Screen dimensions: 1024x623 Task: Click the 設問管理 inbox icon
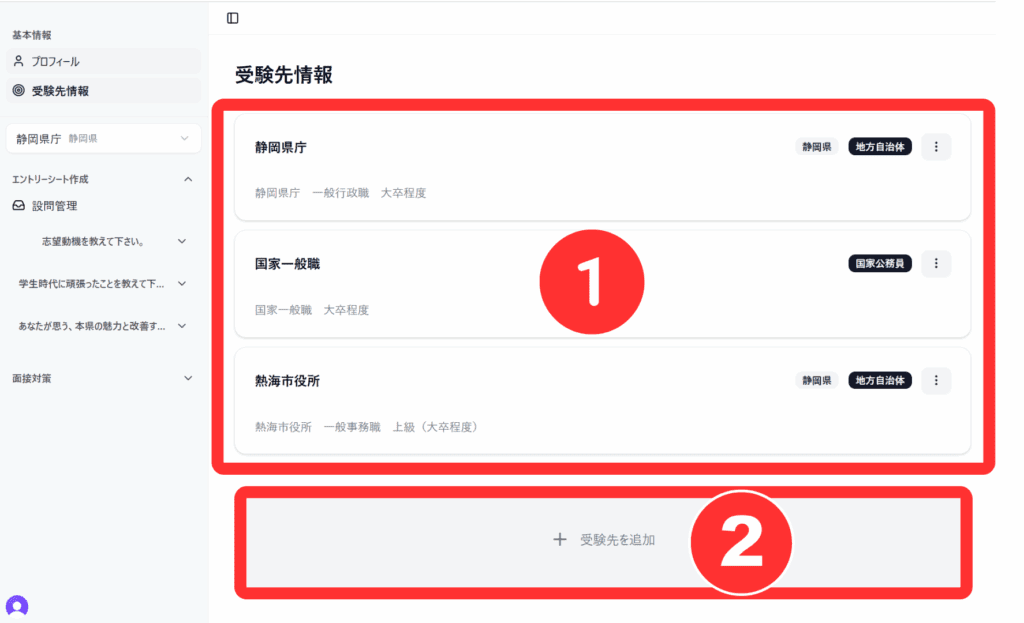(18, 206)
